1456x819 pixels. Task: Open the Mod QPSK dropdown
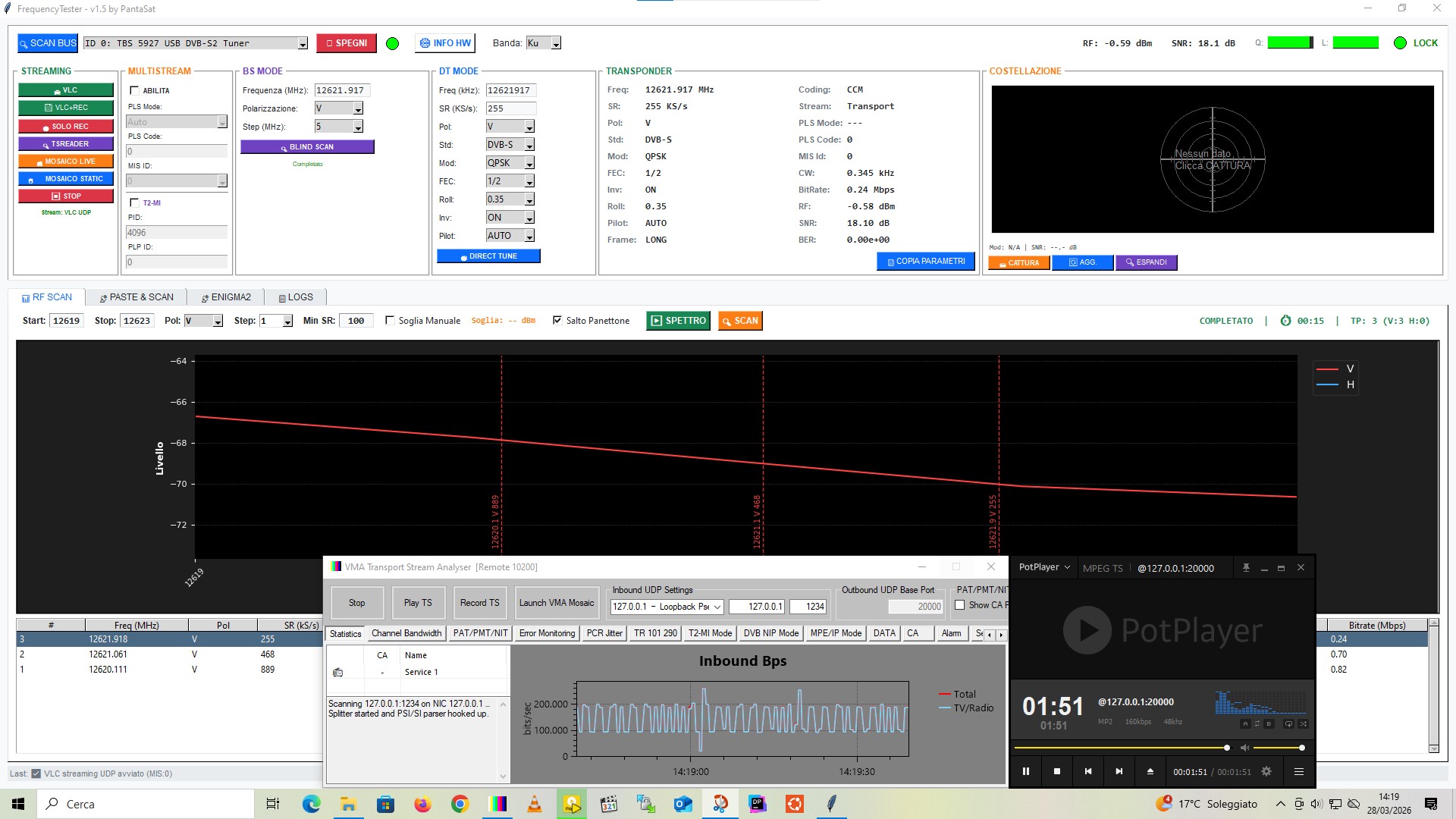529,163
